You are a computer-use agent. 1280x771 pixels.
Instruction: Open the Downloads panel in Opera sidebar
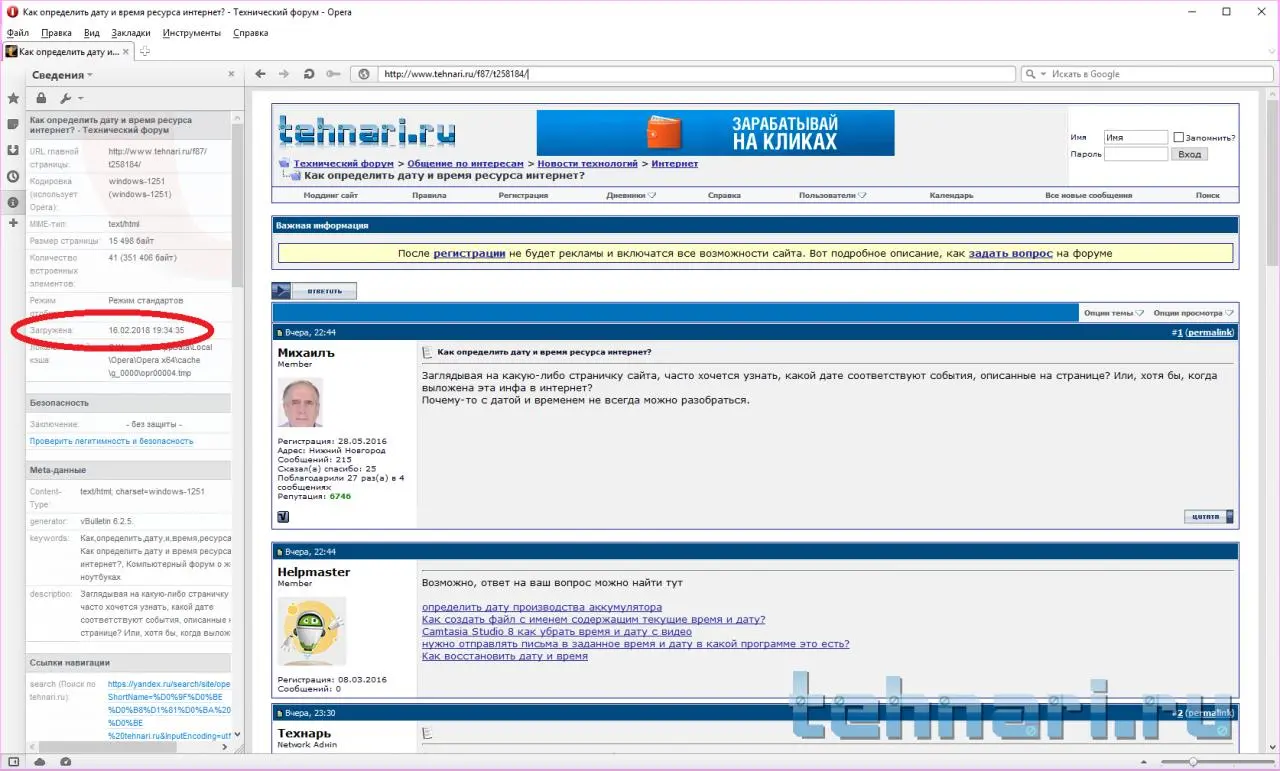click(x=13, y=150)
